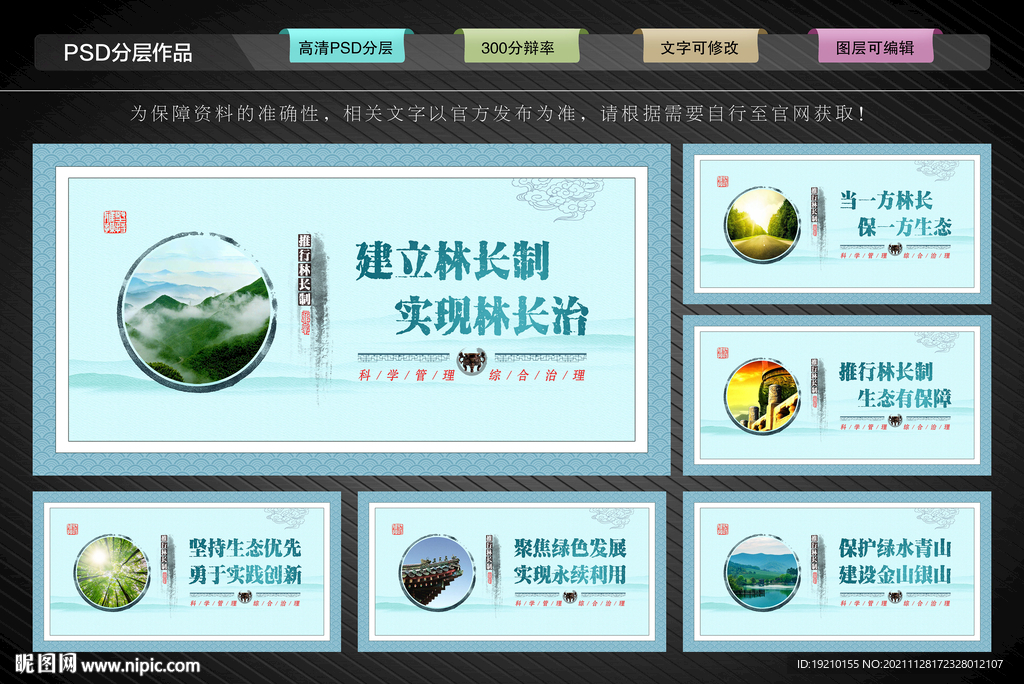Open the www.nipic.com link
This screenshot has width=1024, height=684.
click(x=140, y=666)
